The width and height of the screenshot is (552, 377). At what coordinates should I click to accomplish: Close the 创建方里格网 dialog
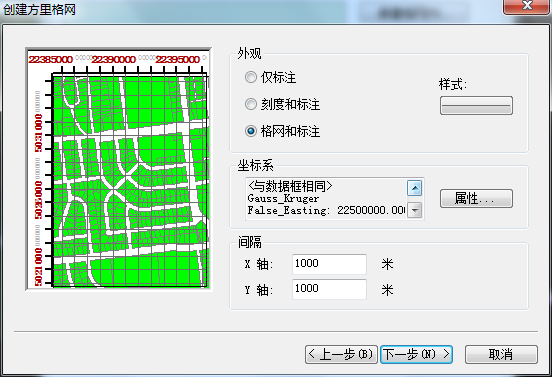point(527,6)
